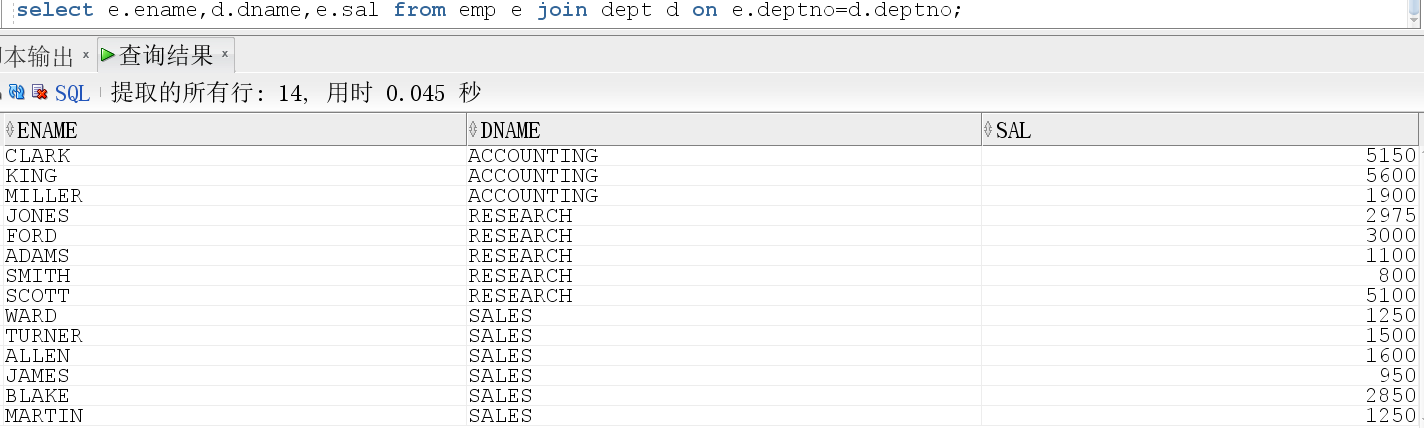Viewport: 1424px width, 428px height.
Task: Click the sort arrows icon beside ENAME
Action: coord(10,130)
